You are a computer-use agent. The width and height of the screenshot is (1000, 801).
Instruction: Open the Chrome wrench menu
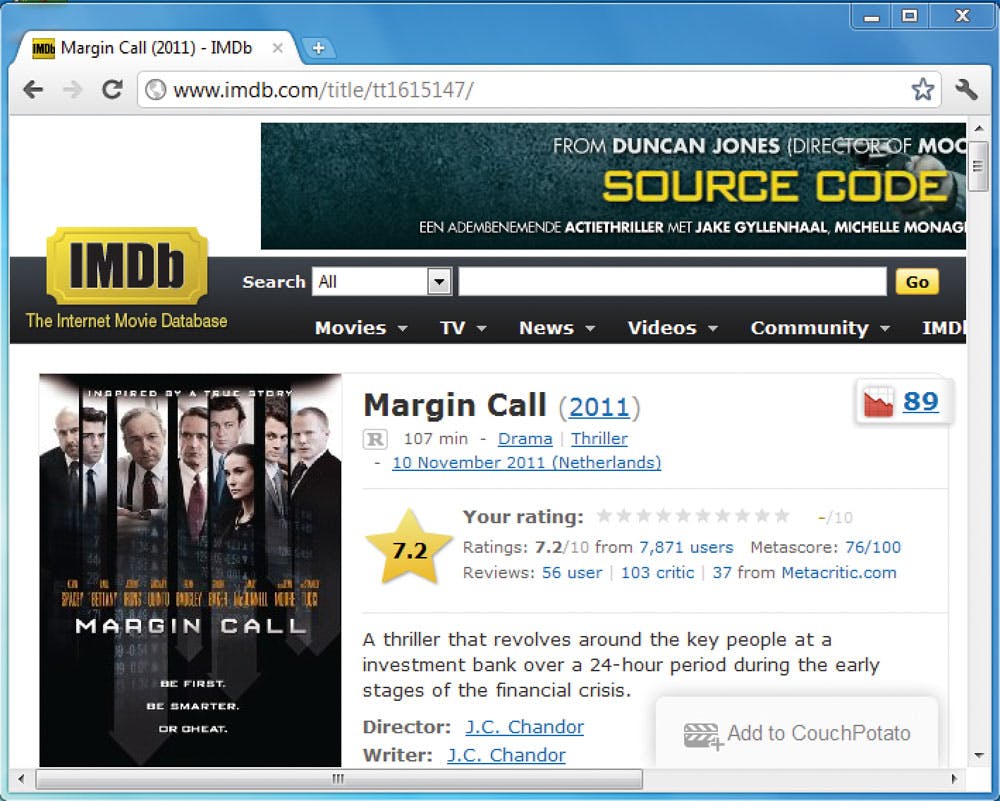966,89
